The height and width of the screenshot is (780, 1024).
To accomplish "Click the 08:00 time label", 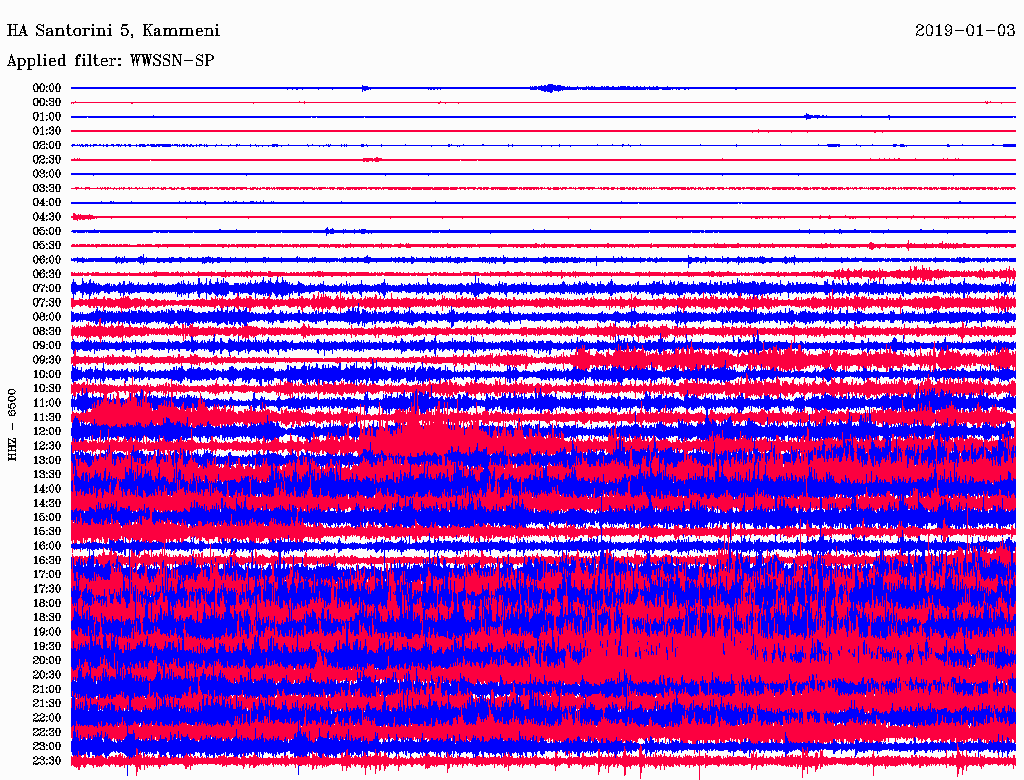I will point(47,317).
